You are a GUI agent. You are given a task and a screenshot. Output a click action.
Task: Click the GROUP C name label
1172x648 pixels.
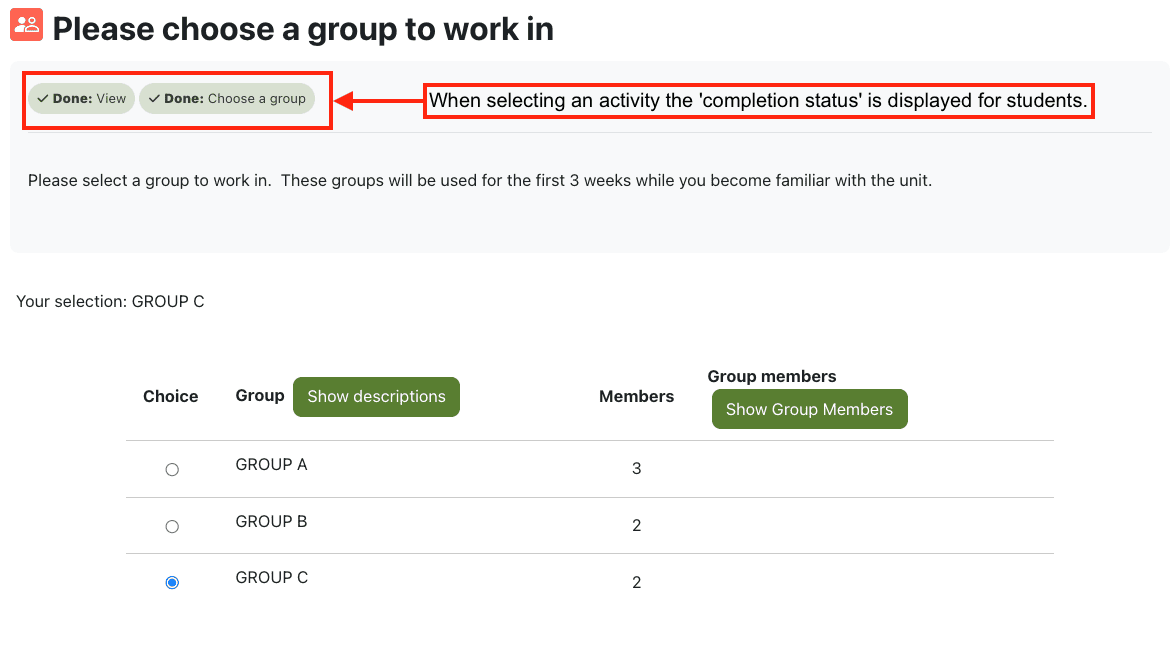(x=271, y=577)
